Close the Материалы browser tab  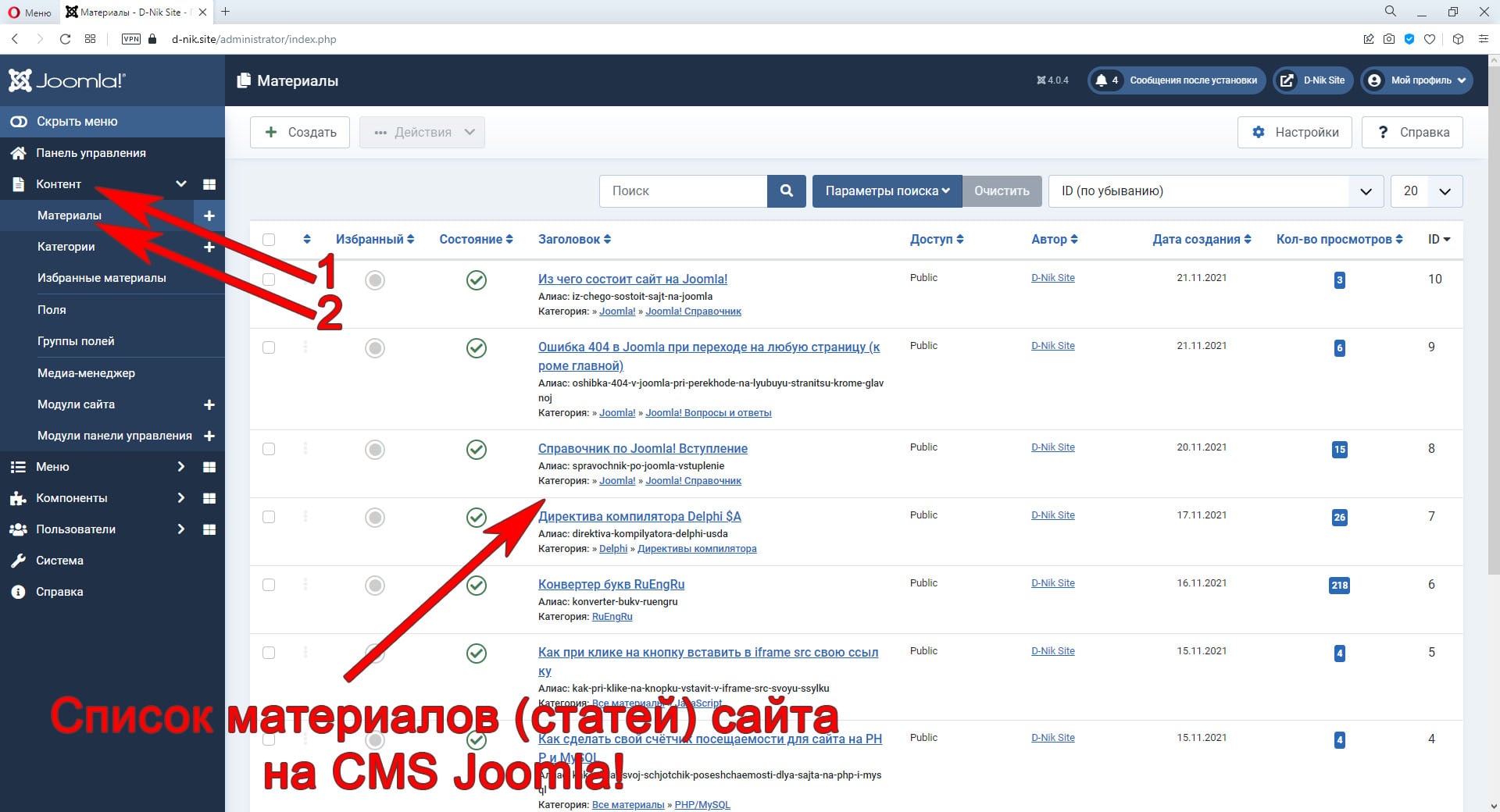(x=203, y=12)
